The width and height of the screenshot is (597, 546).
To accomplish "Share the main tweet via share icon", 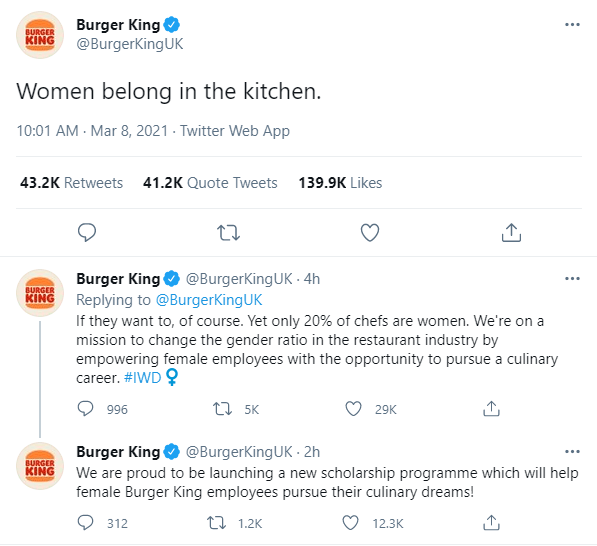I will [x=511, y=233].
